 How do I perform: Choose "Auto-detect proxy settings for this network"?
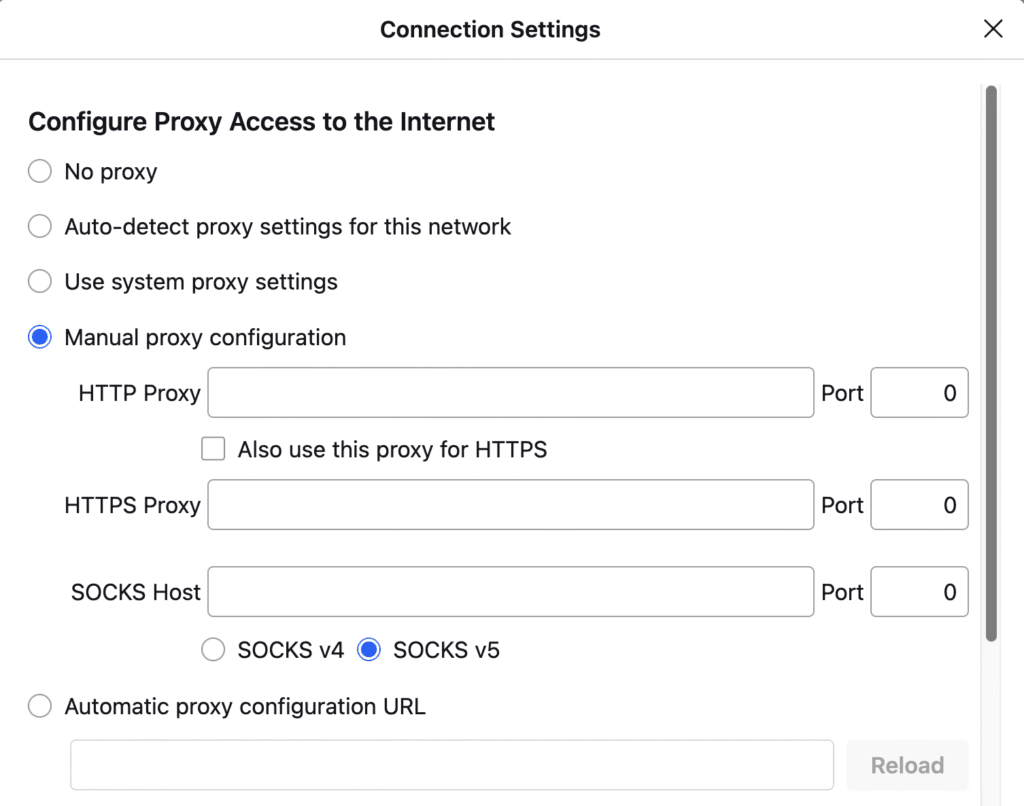pos(39,226)
